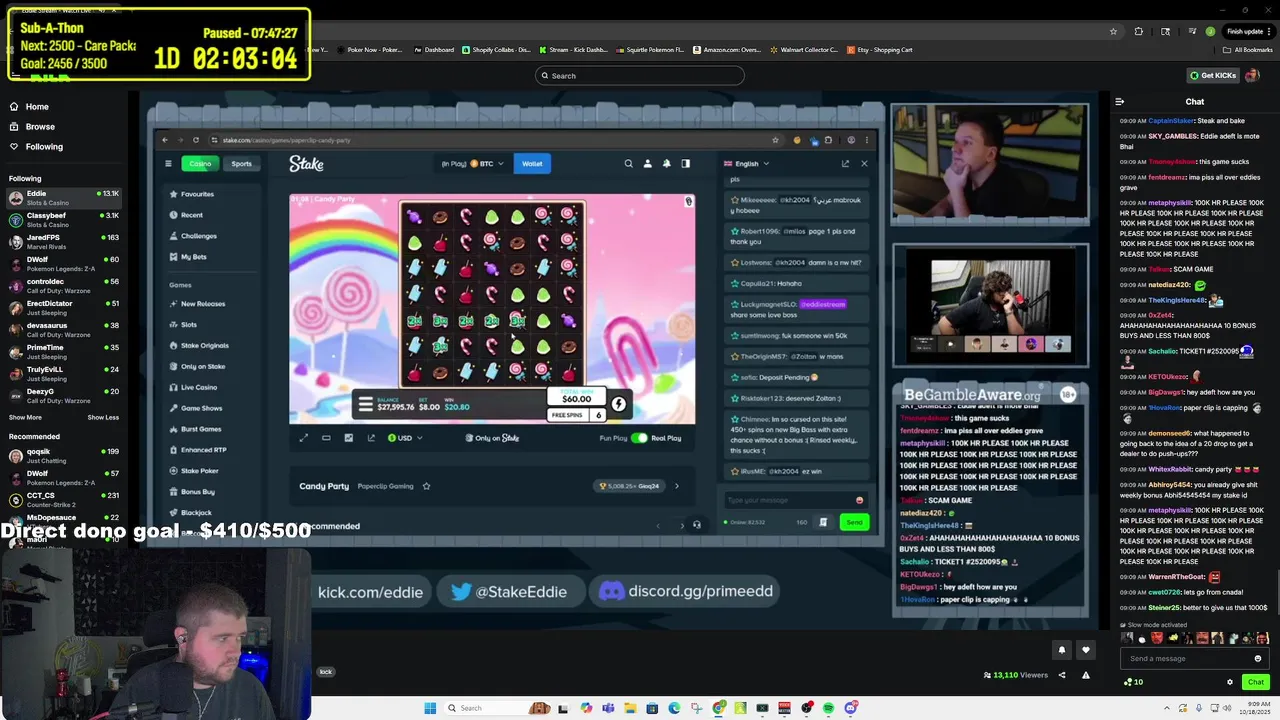Click the stream notification bell icon

[x=1062, y=650]
